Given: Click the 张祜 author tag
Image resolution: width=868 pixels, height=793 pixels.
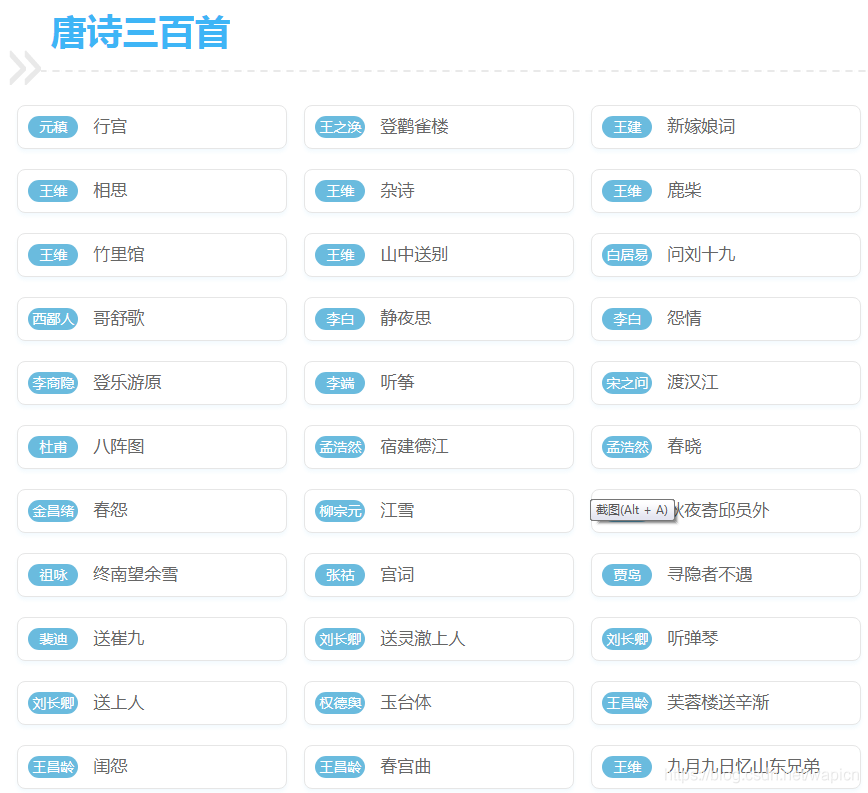Looking at the screenshot, I should coord(340,576).
